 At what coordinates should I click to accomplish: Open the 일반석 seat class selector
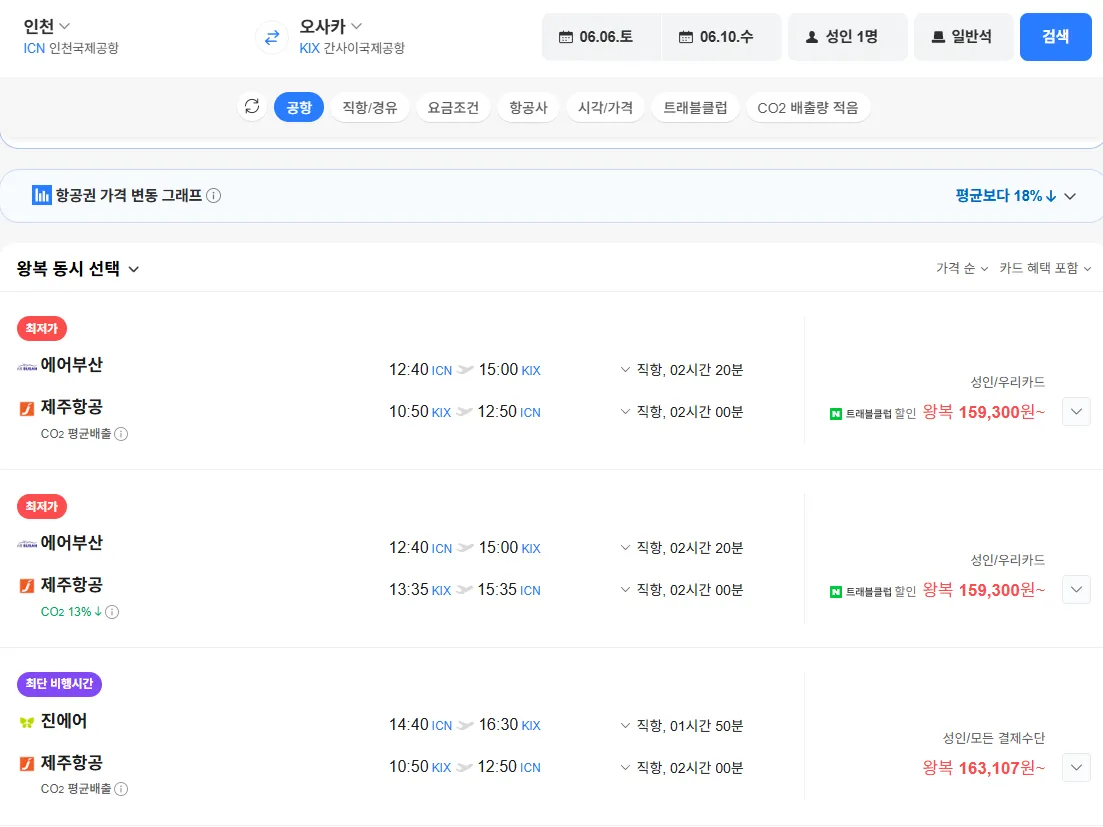[x=963, y=37]
